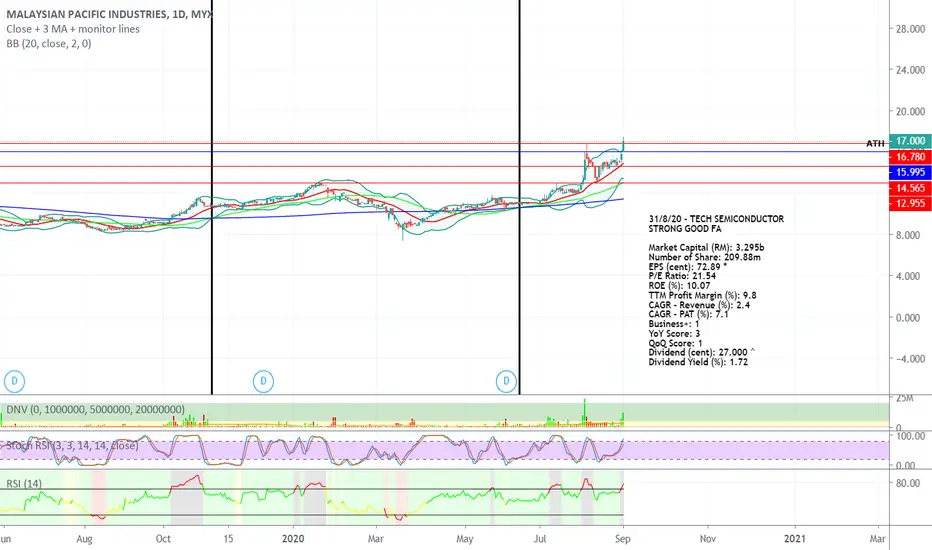The image size is (932, 550).
Task: Click the -4.000 price axis label
Action: click(911, 359)
